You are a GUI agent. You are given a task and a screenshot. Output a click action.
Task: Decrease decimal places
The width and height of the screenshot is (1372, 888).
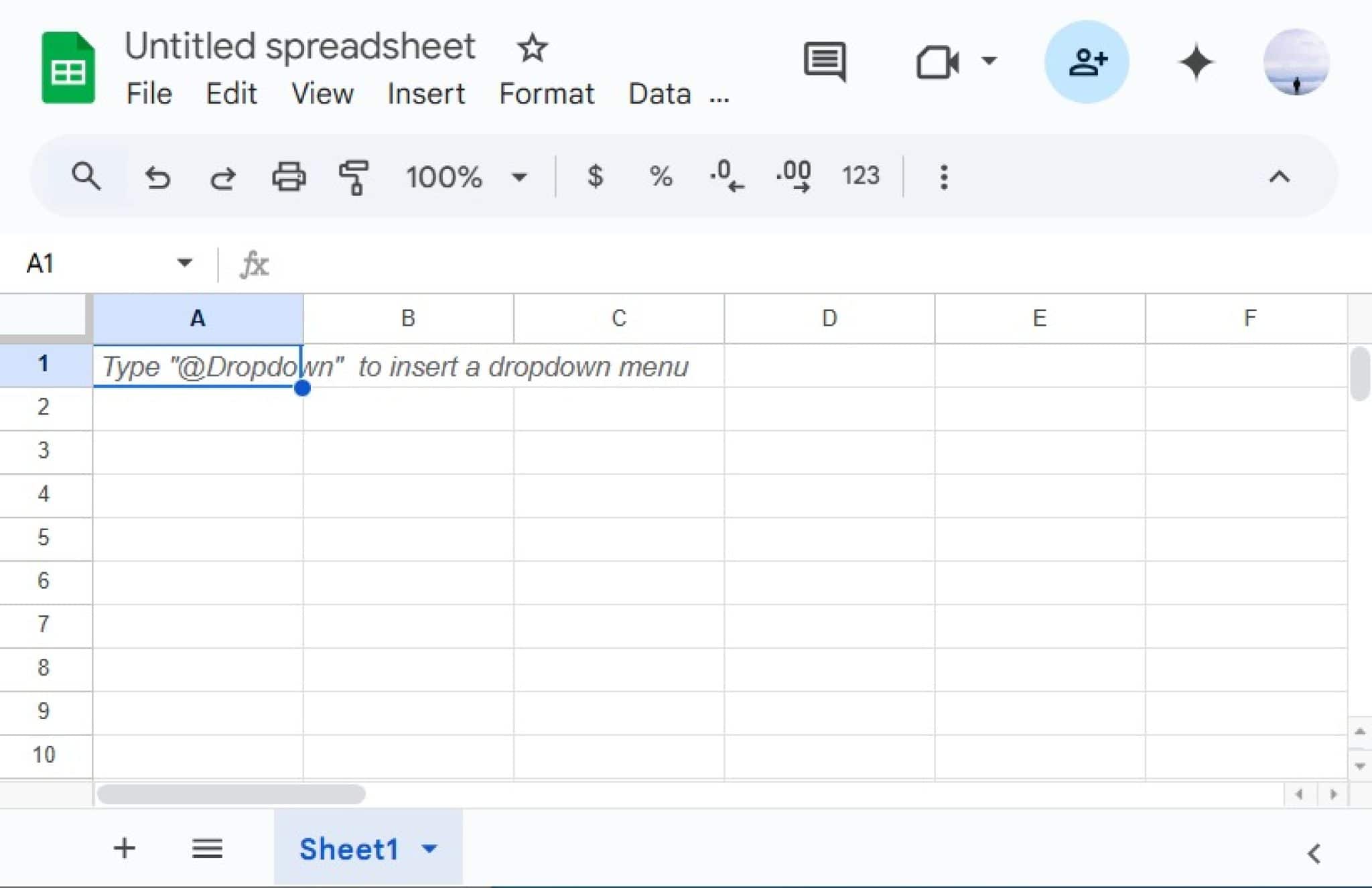tap(725, 177)
